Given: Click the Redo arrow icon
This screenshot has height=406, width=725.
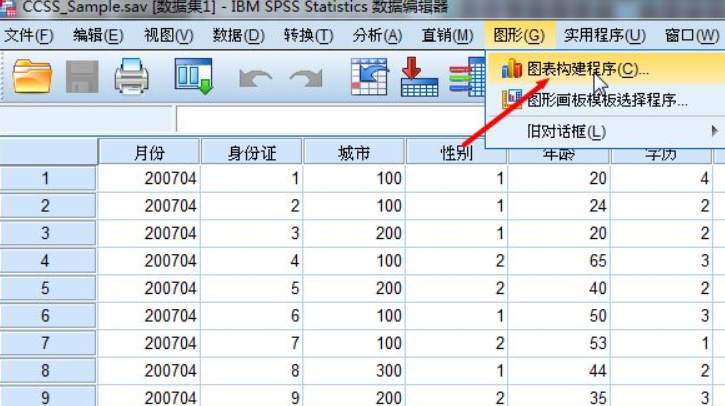Looking at the screenshot, I should tap(306, 78).
